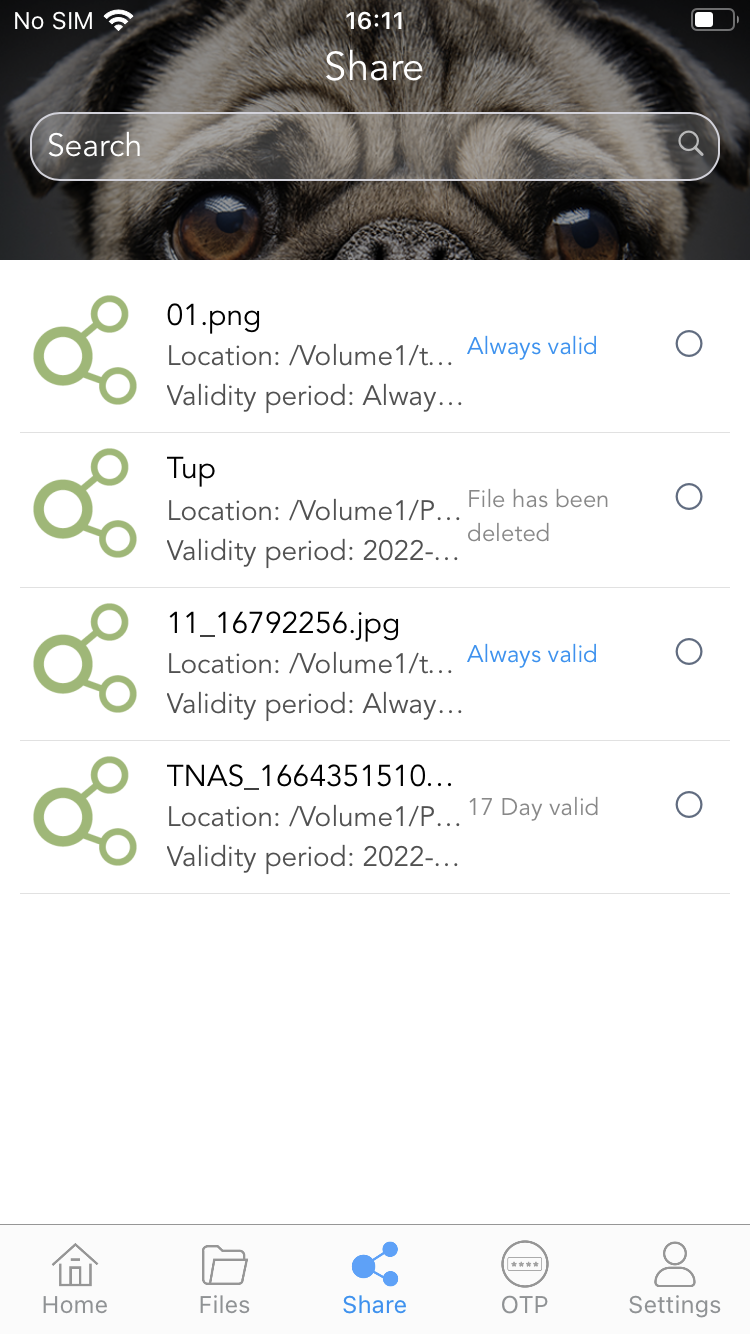Select the radio button for the TNAS file
The height and width of the screenshot is (1334, 750).
click(689, 805)
